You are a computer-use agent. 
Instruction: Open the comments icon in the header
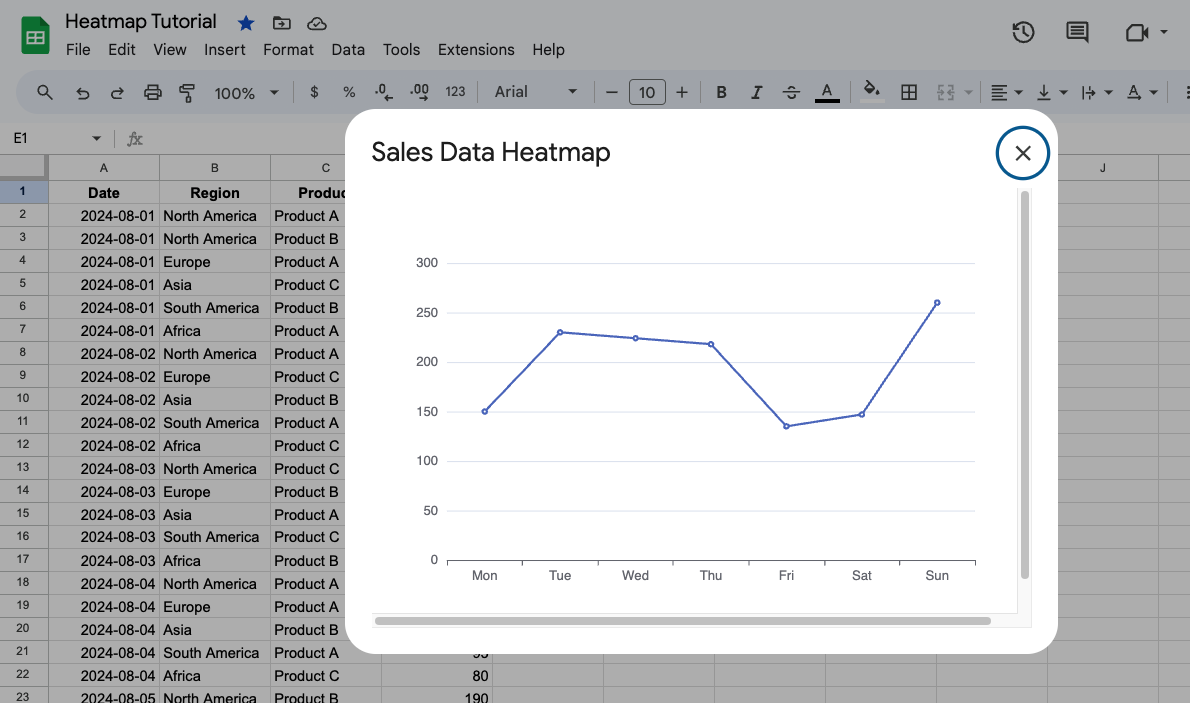click(x=1077, y=32)
